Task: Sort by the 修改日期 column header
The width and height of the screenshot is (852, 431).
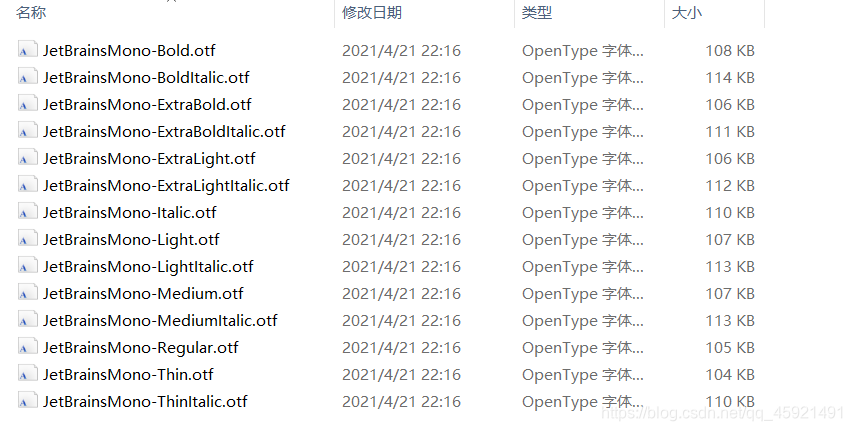Action: pyautogui.click(x=372, y=13)
